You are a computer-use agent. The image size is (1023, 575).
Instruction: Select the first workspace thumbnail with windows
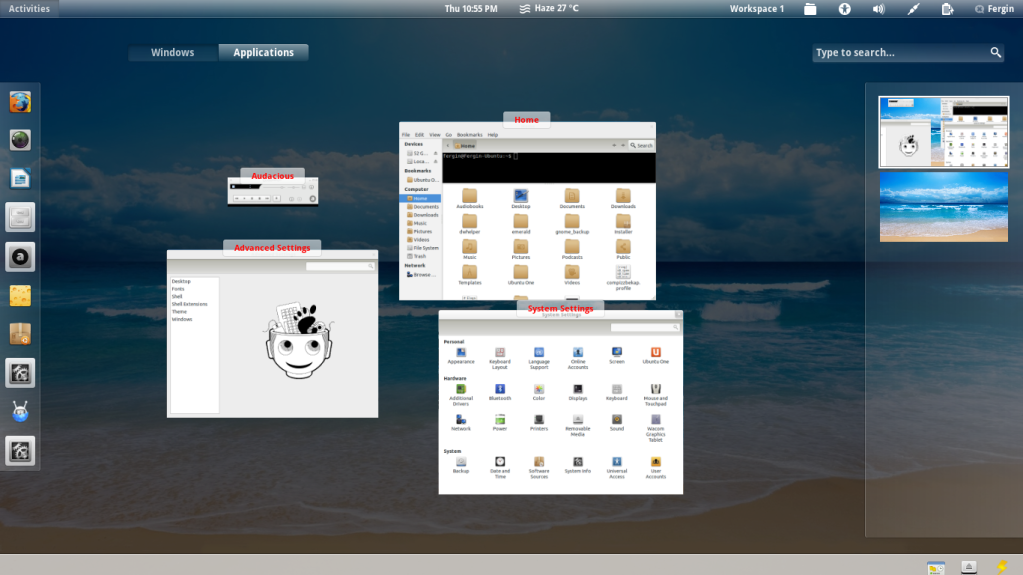point(943,132)
